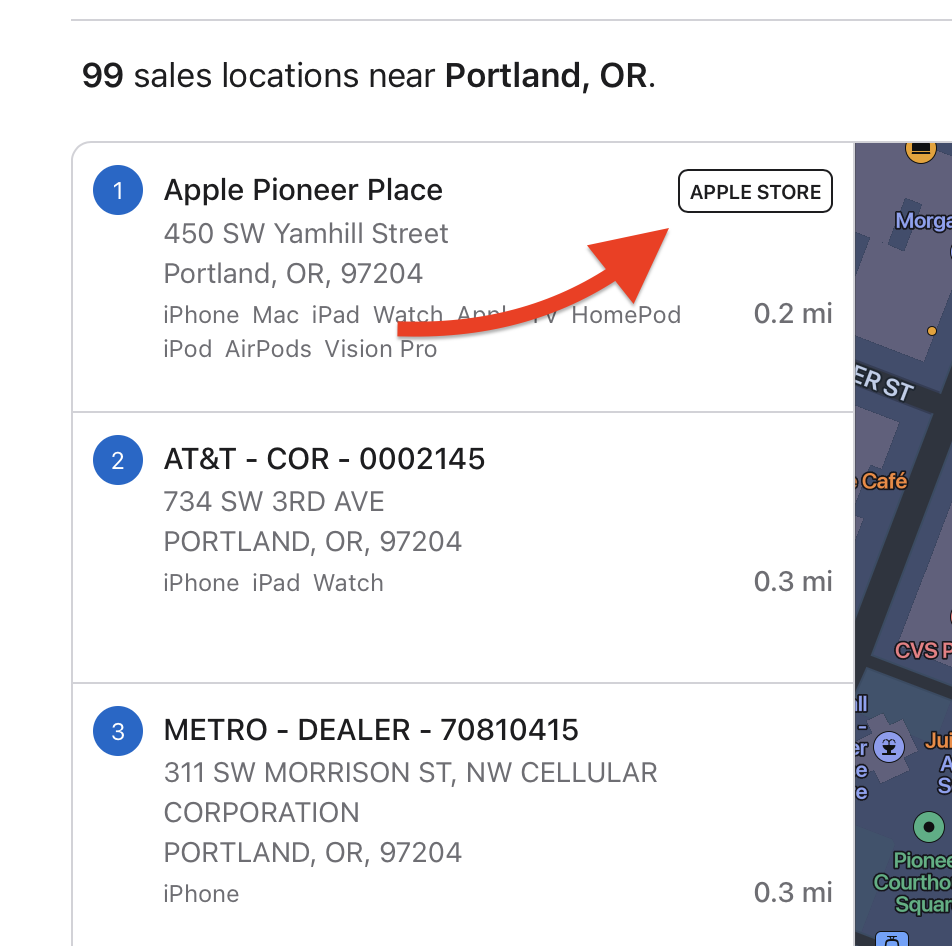Click the iPhone product tag under Apple Pioneer Place

tap(201, 314)
